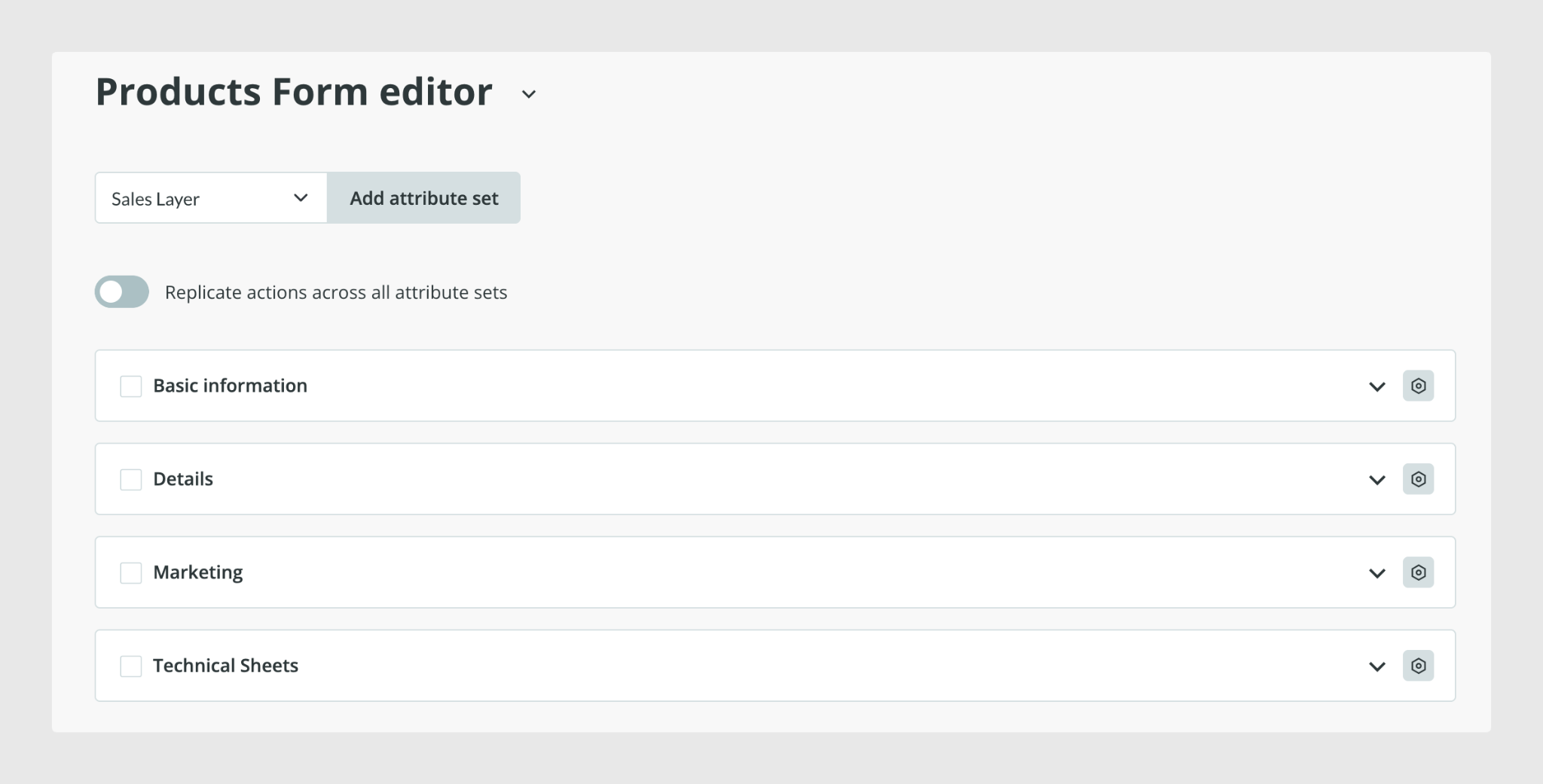Select the Basic information row label
Screen dimensions: 1543x784
[x=230, y=386]
